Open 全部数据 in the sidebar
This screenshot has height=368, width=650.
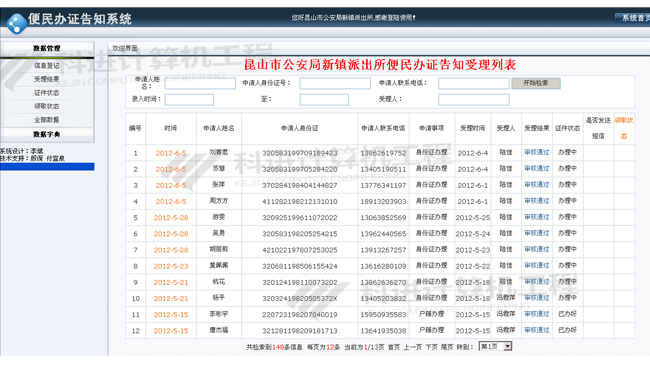point(46,120)
